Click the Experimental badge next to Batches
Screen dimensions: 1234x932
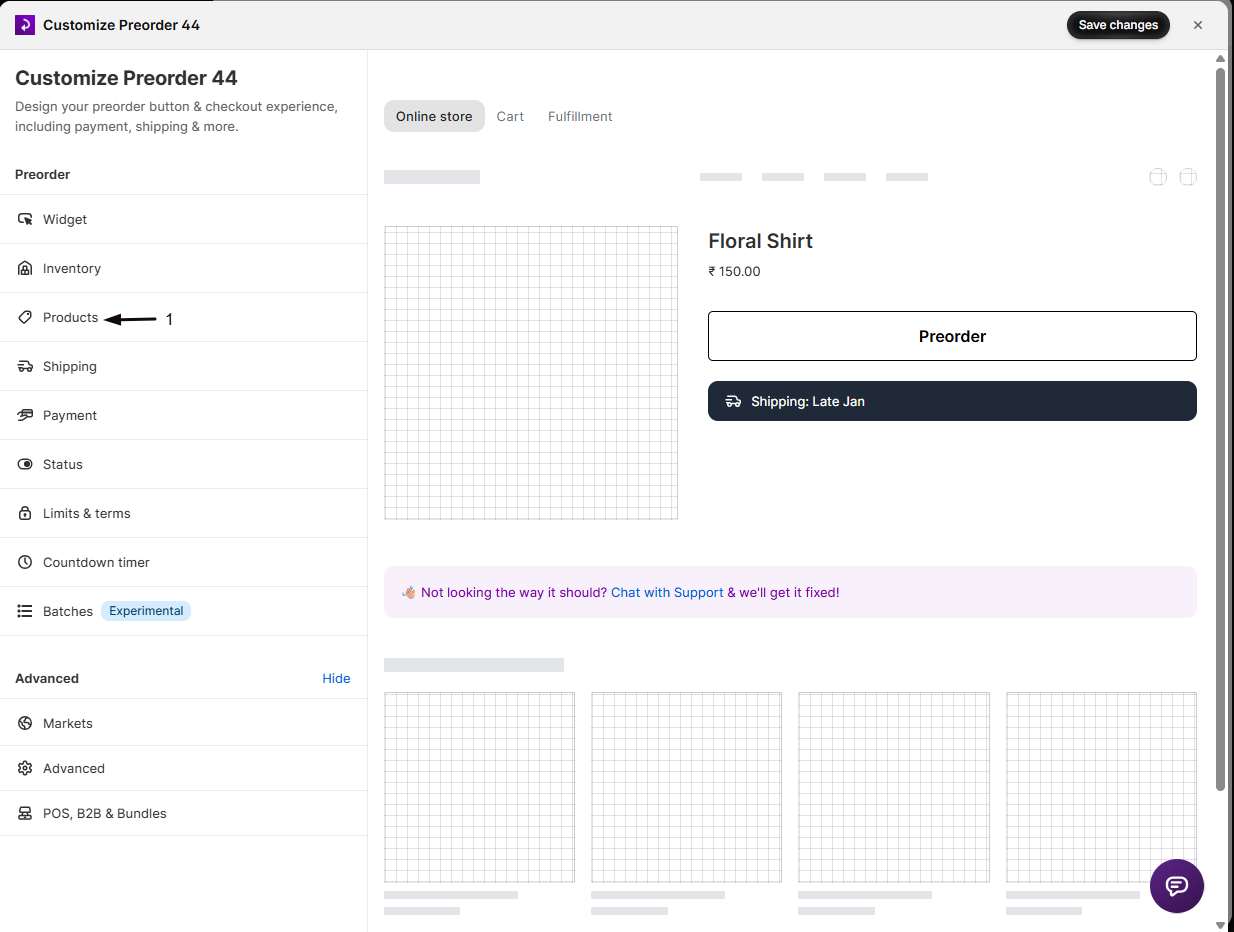(x=146, y=611)
